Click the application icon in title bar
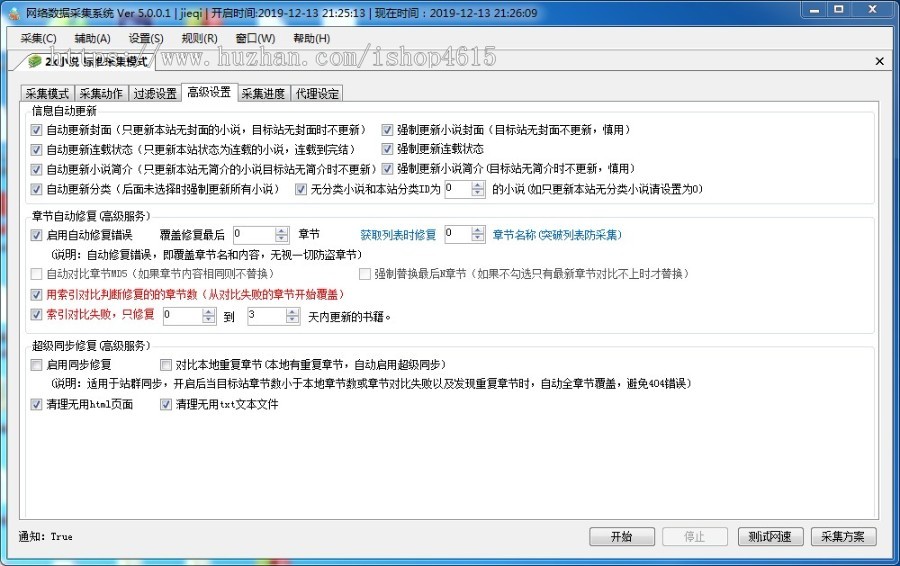Viewport: 900px width, 566px height. [14, 13]
